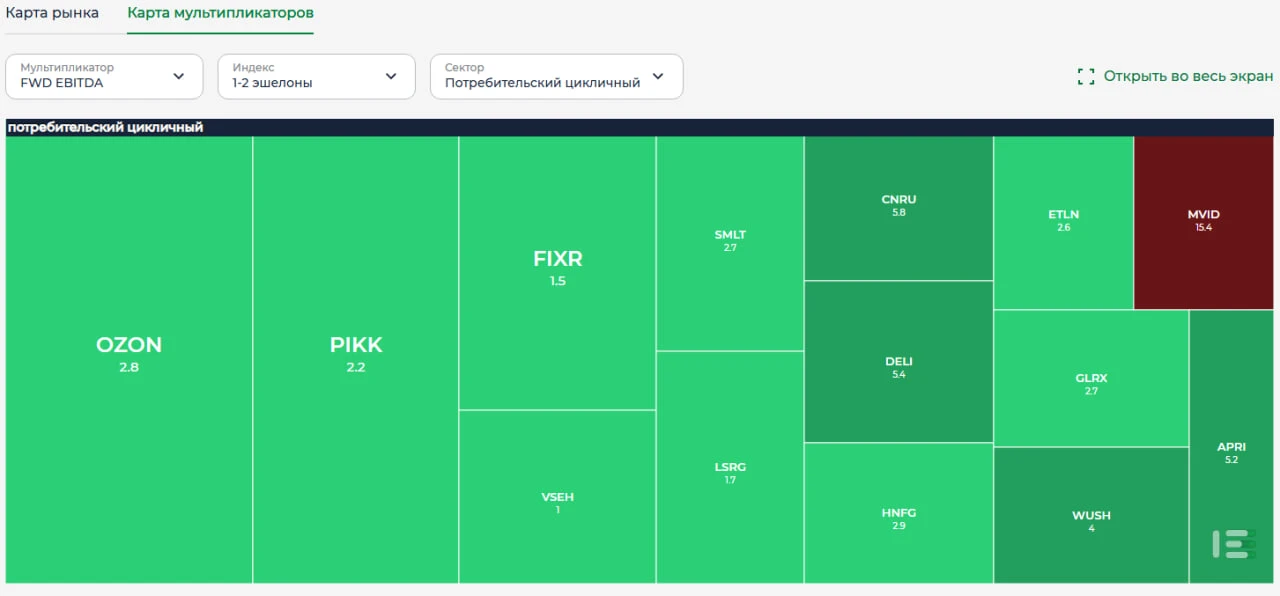The width and height of the screenshot is (1280, 596).
Task: Click the DELI tile
Action: (899, 362)
